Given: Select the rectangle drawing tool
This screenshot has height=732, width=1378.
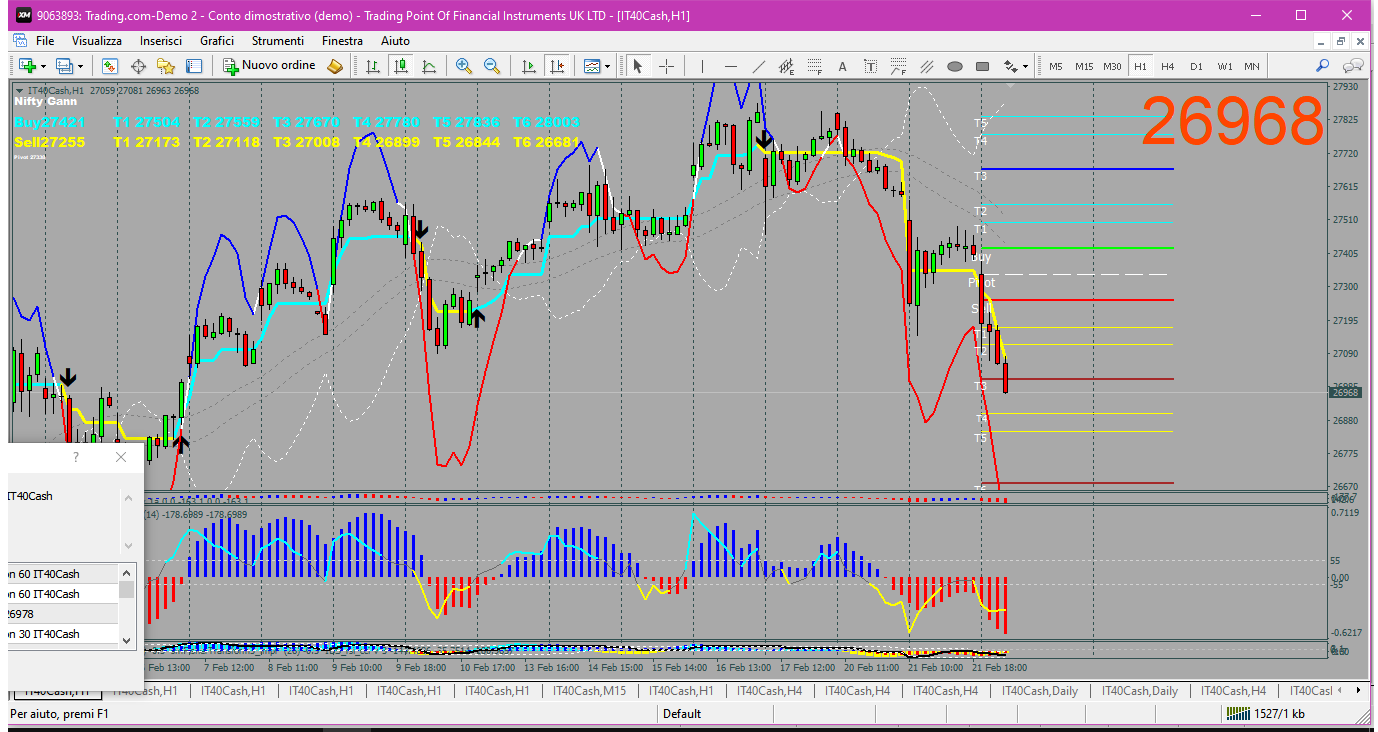Looking at the screenshot, I should (x=982, y=66).
